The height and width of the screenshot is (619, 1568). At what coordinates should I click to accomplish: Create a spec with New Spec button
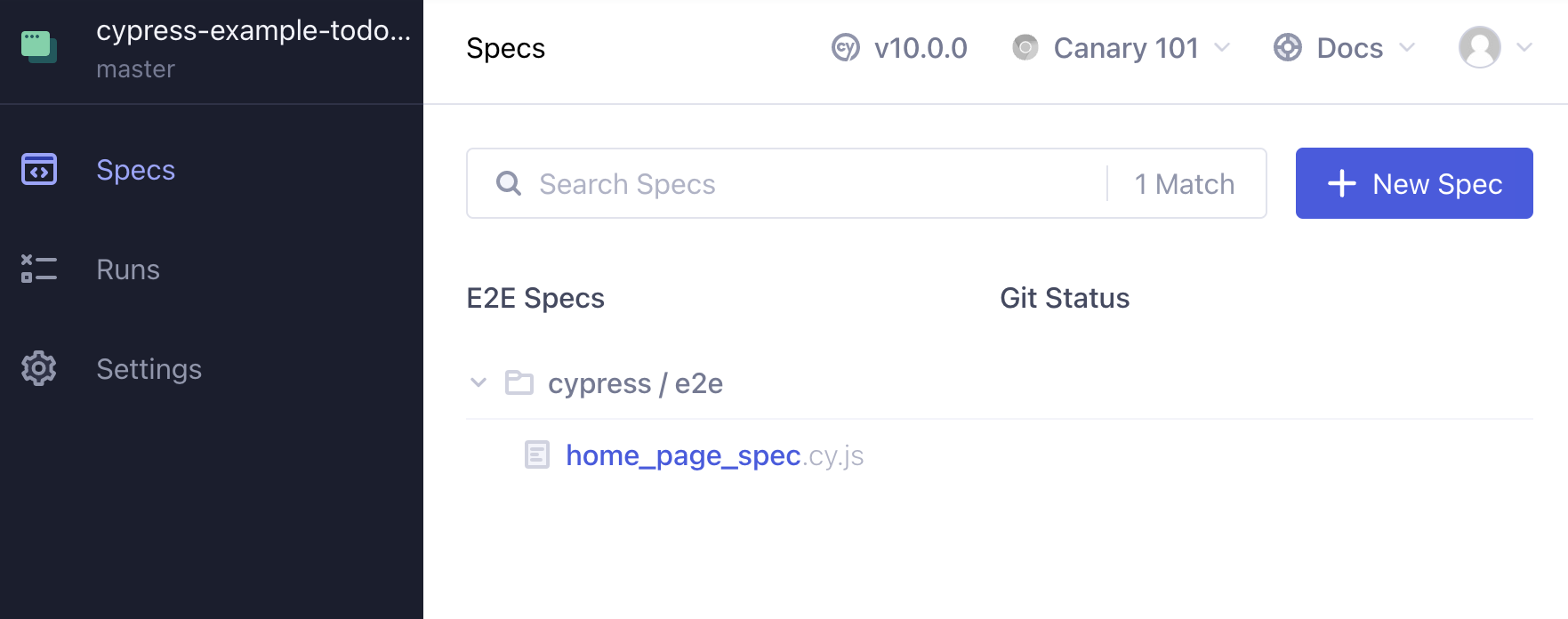(1413, 183)
